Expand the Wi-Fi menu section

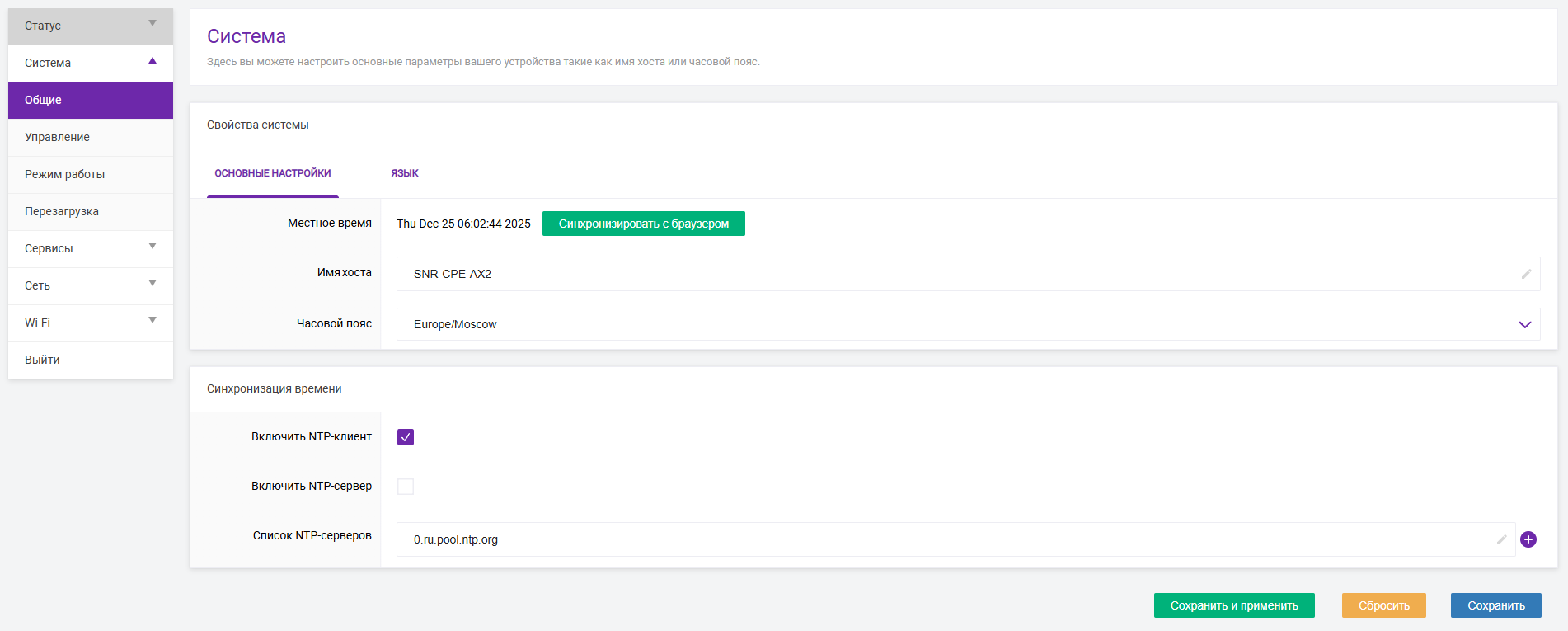click(91, 323)
